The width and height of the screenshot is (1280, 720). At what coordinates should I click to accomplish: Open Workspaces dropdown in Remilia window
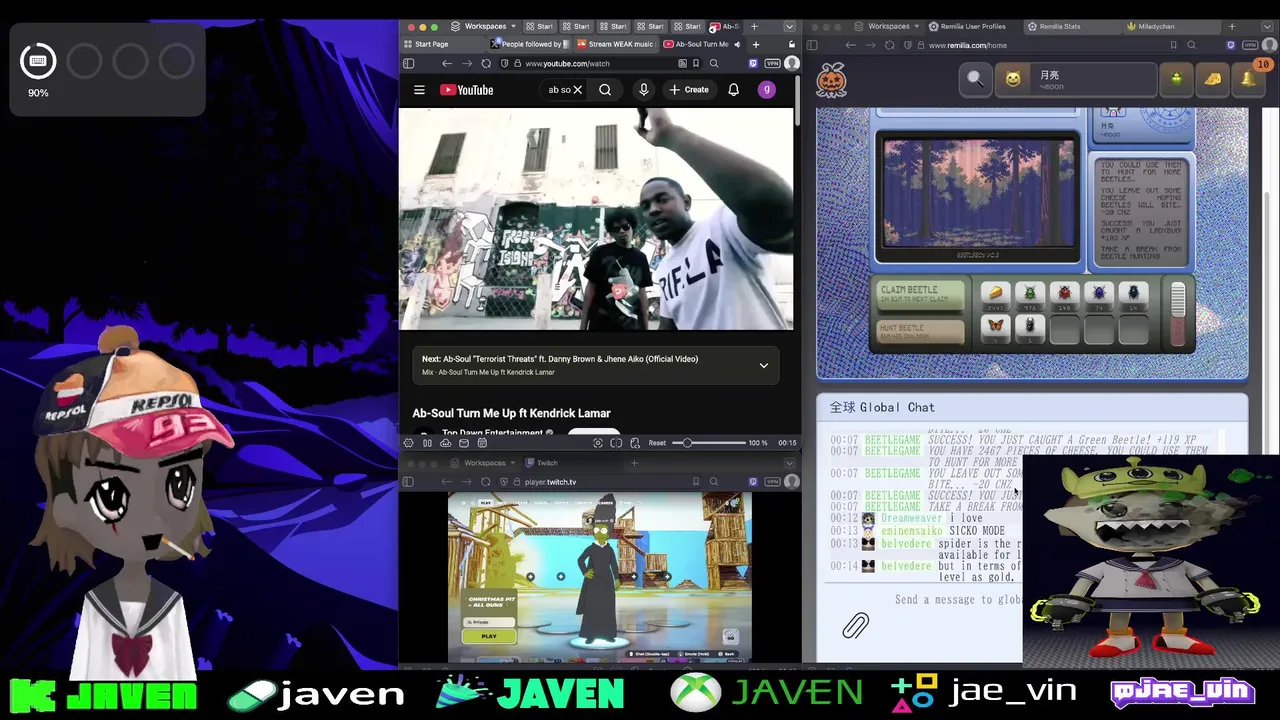(888, 26)
